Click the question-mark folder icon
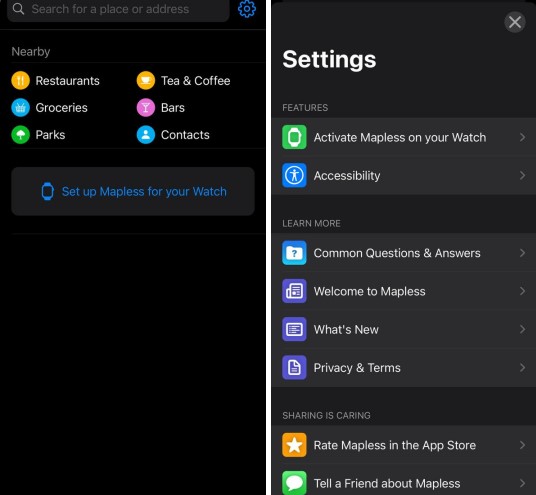Image resolution: width=536 pixels, height=495 pixels. coord(294,253)
